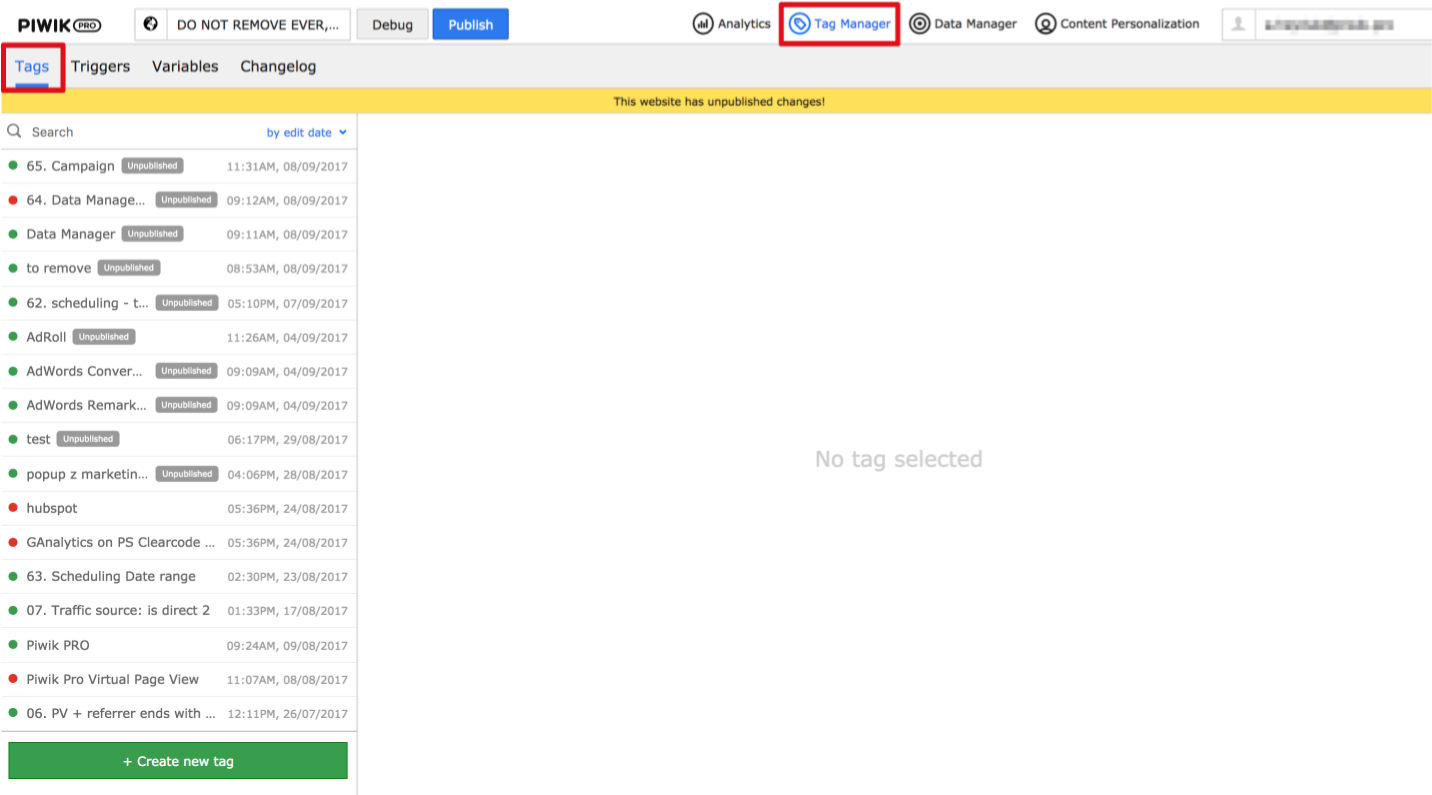This screenshot has width=1432, height=795.
Task: Click the Publish button
Action: point(470,25)
